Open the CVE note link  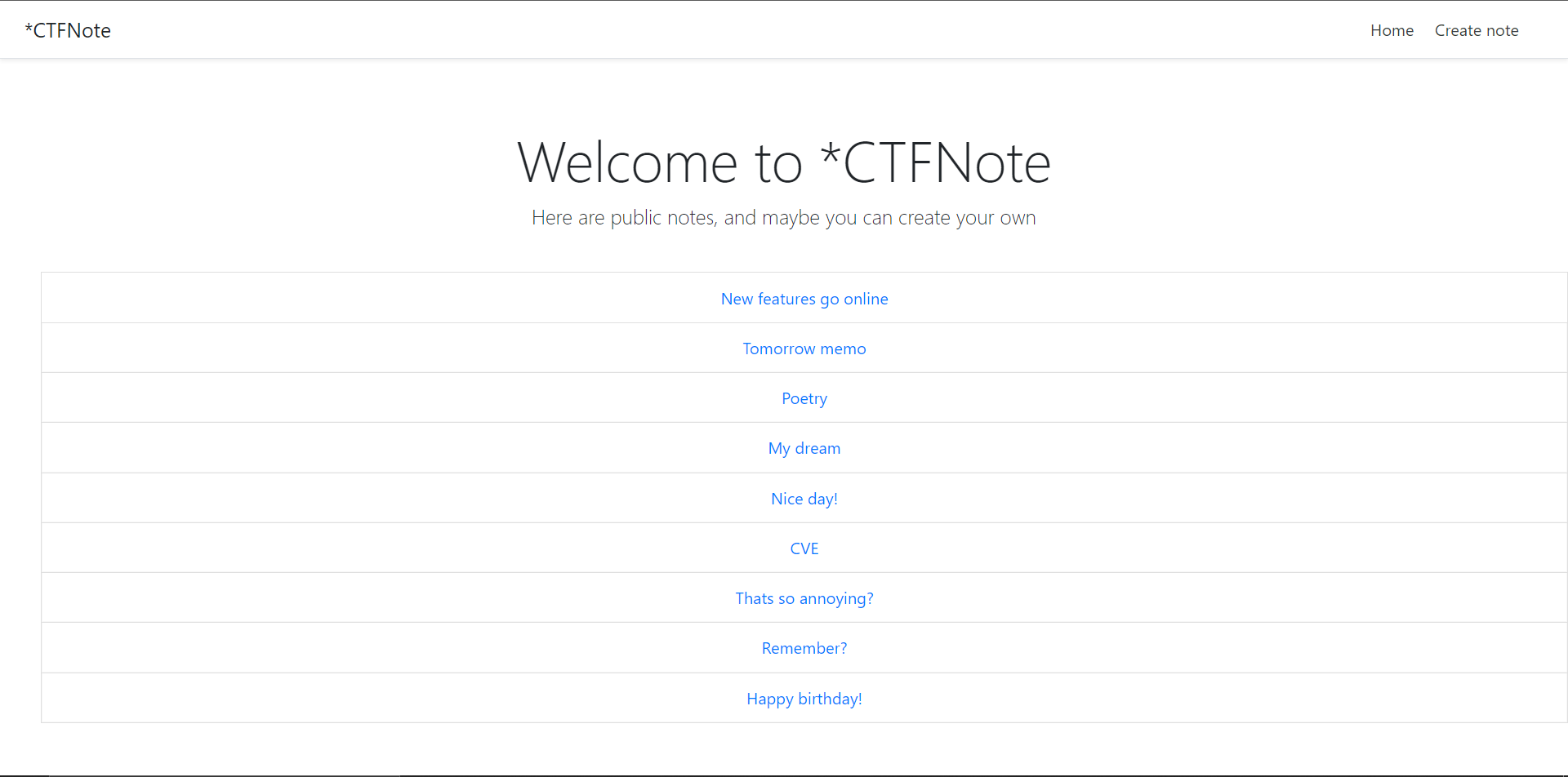804,548
